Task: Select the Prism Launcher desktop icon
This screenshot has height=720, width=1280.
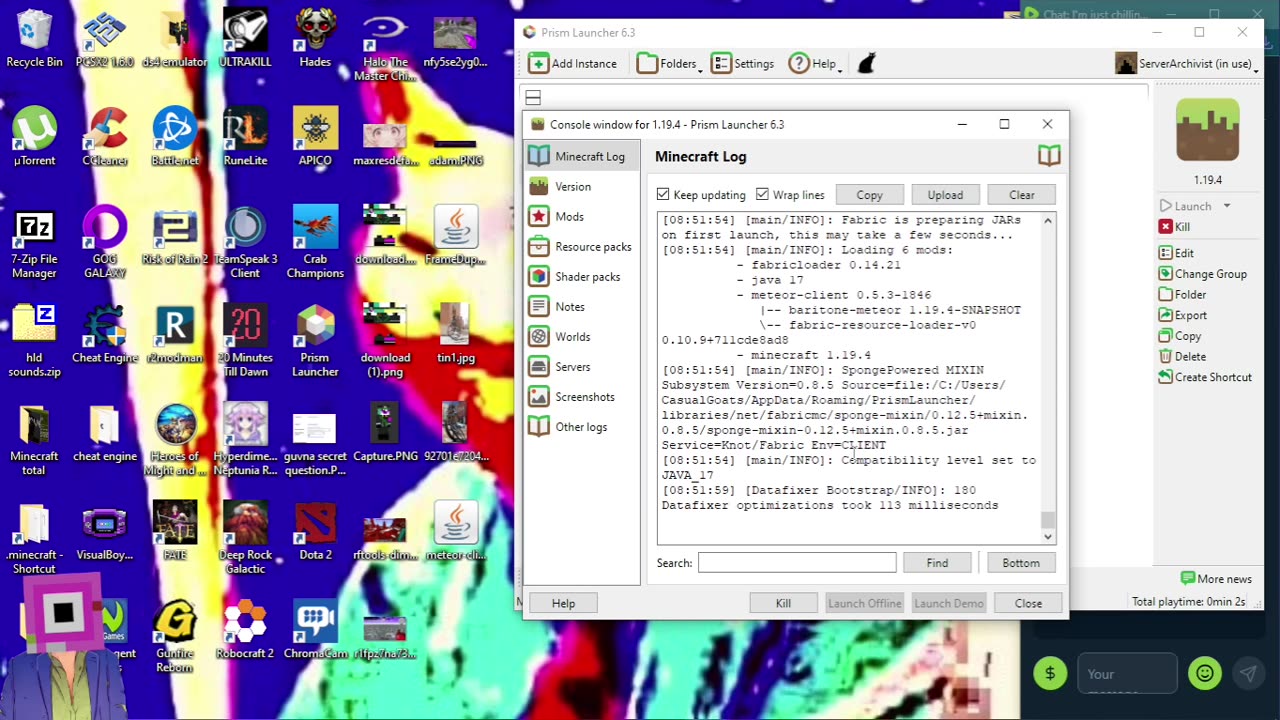Action: pyautogui.click(x=315, y=341)
